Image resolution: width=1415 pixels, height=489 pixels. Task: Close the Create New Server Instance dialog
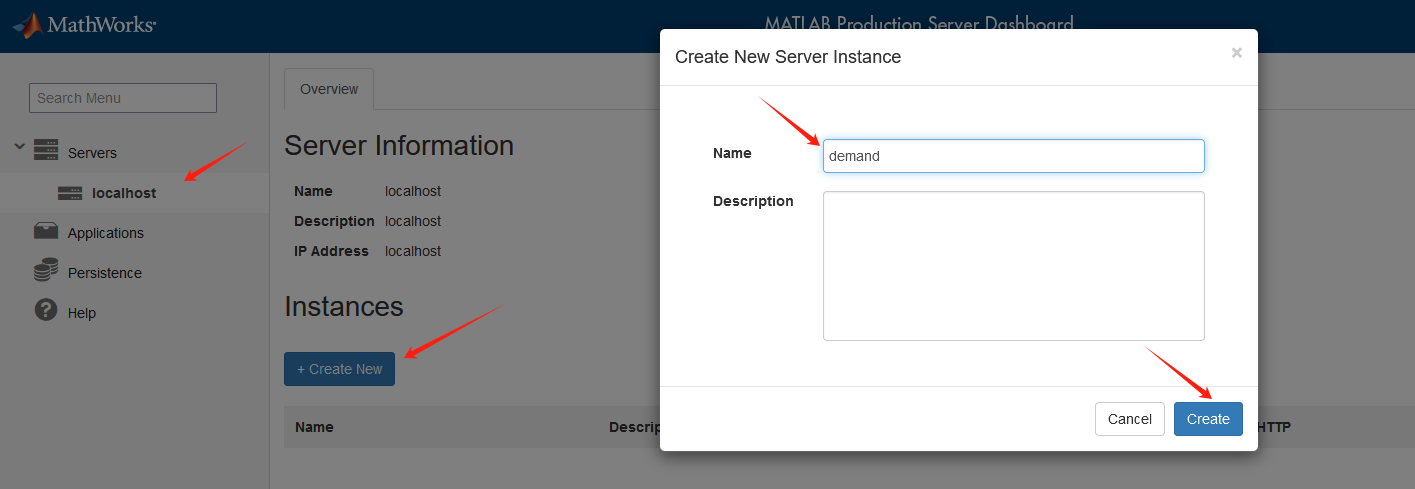click(x=1237, y=53)
